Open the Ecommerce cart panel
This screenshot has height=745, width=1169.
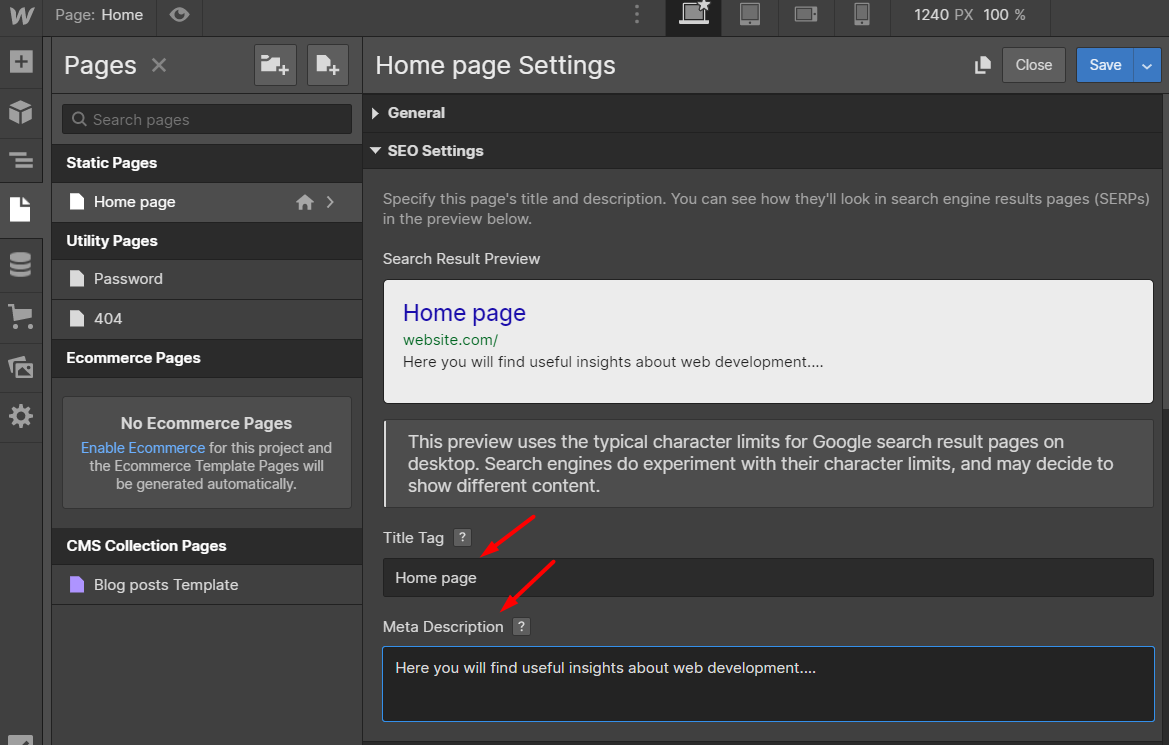(21, 315)
